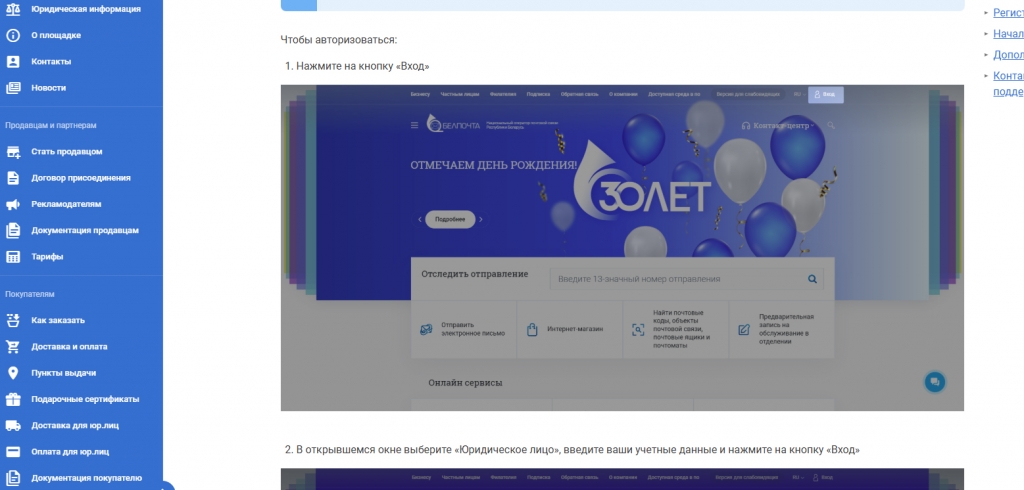Click the Начал... link in right contents list
Screen dimensions: 1024x490
click(x=1008, y=33)
